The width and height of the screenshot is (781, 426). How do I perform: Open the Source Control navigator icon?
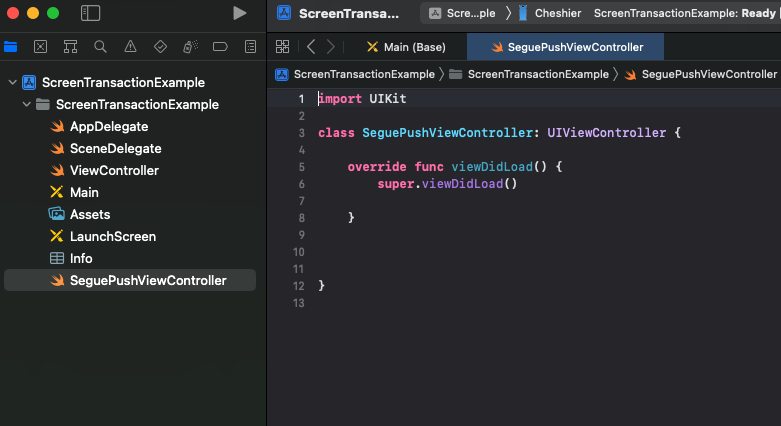[40, 47]
